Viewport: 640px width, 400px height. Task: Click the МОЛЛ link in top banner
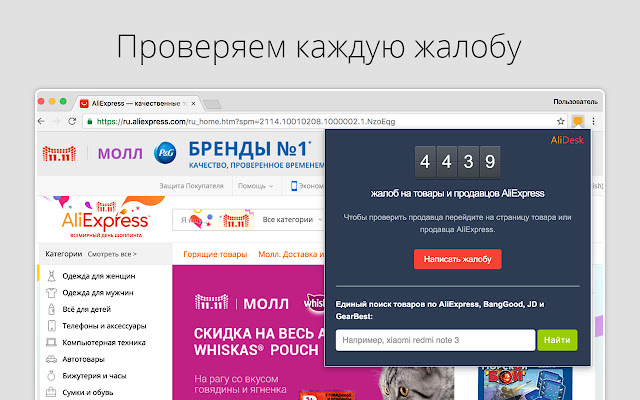(120, 154)
